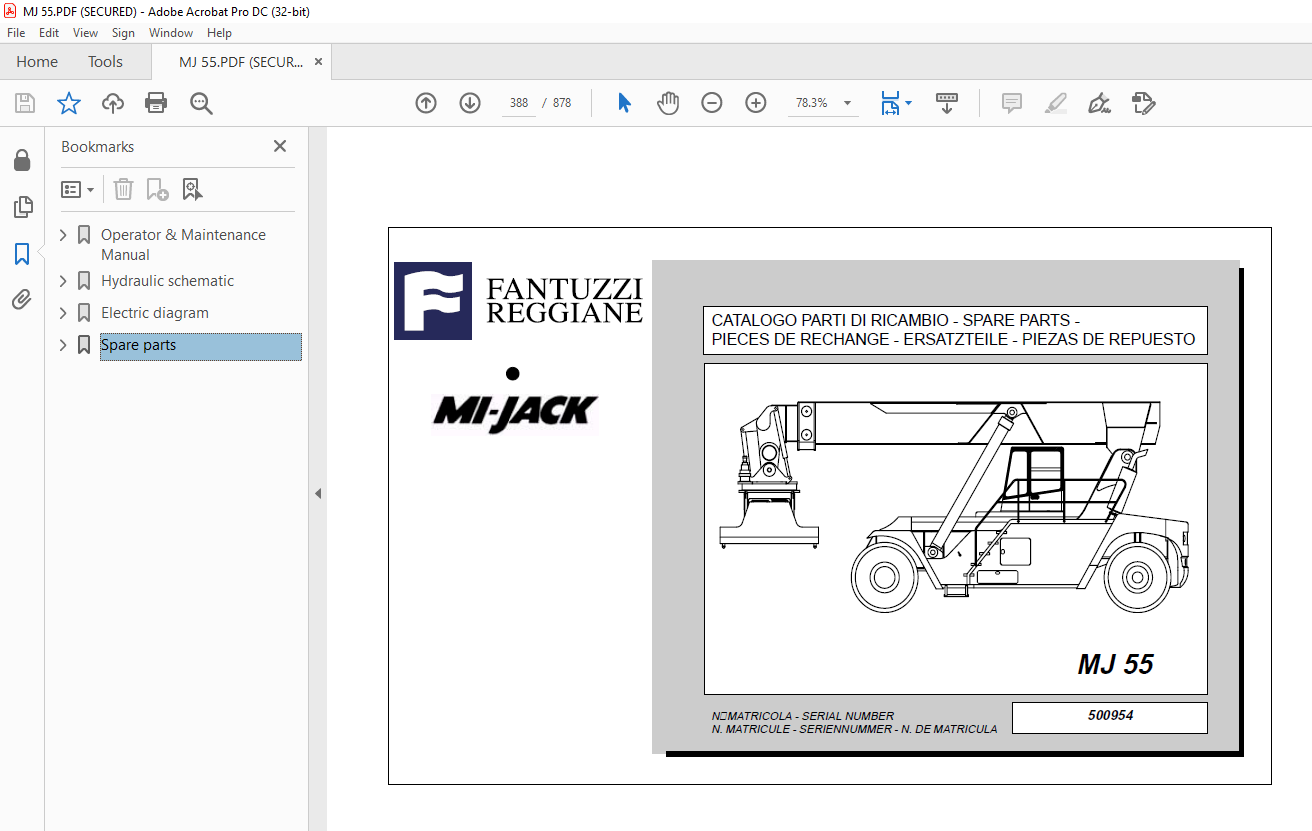Viewport: 1312px width, 831px height.
Task: Open the zoom percentage dropdown
Action: 848,103
